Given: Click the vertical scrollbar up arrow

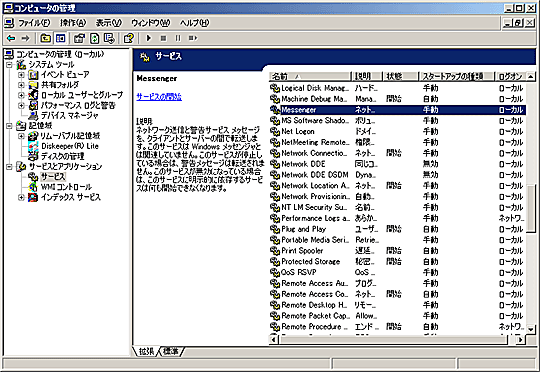Looking at the screenshot, I should pyautogui.click(x=531, y=76).
